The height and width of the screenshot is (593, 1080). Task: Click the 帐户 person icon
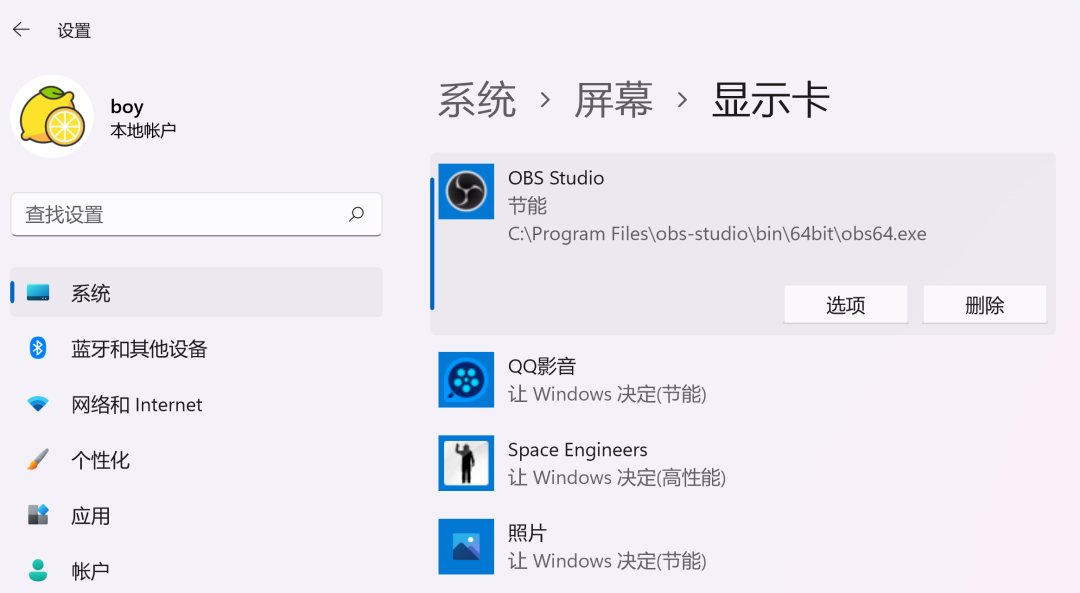tap(38, 570)
